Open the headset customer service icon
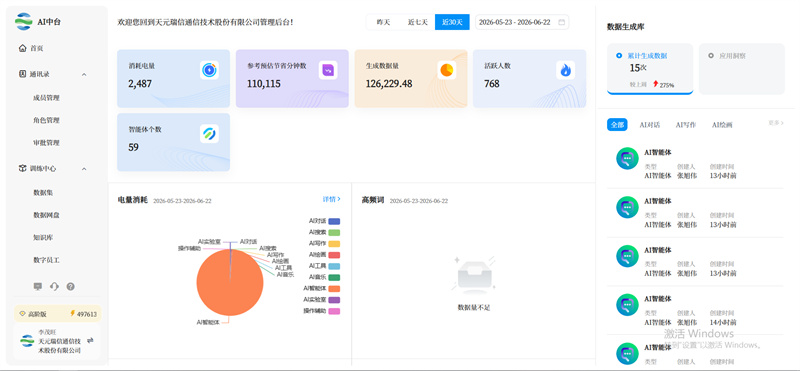Viewport: 800px width, 371px height. click(54, 286)
